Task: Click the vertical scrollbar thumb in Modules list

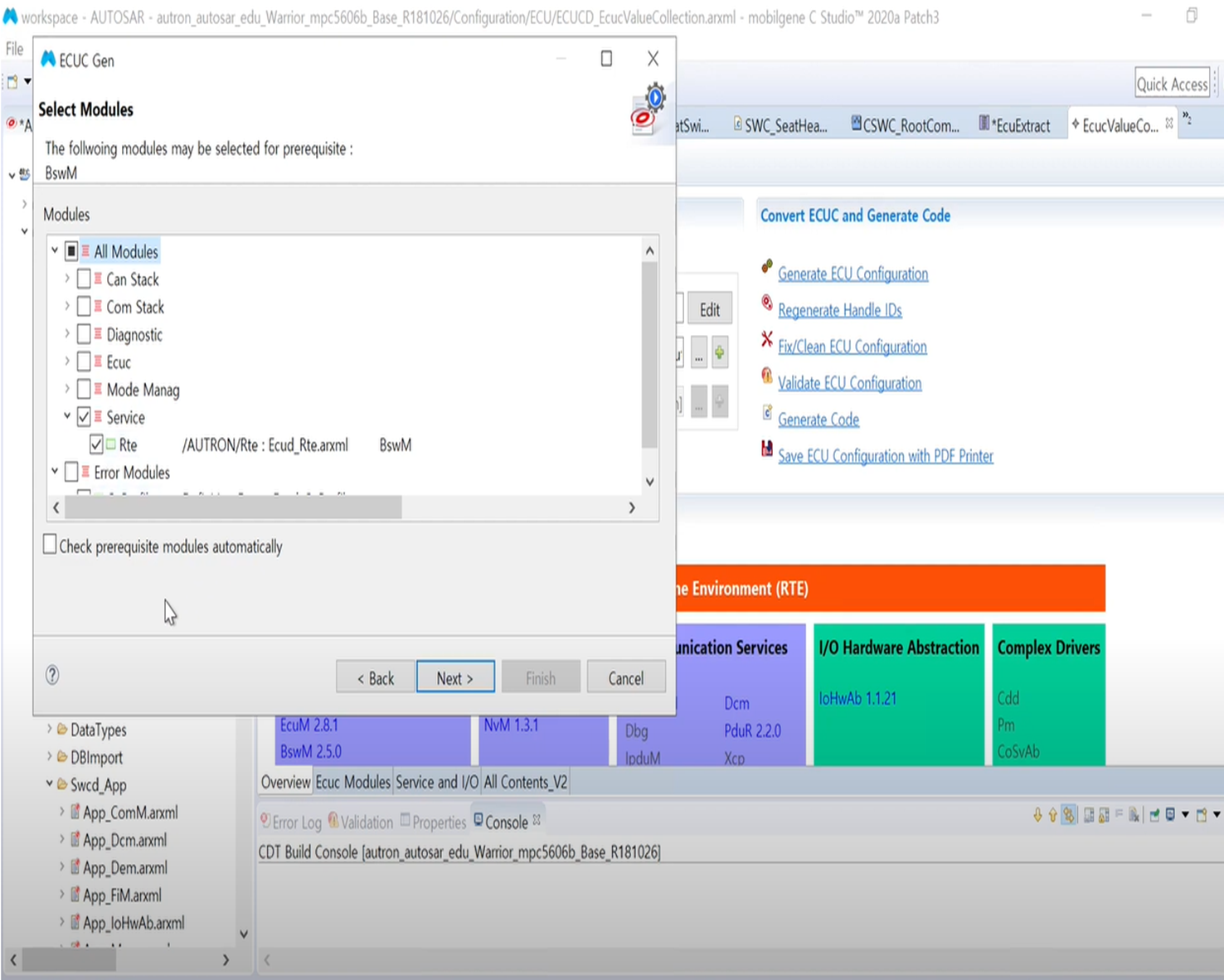Action: click(x=649, y=355)
